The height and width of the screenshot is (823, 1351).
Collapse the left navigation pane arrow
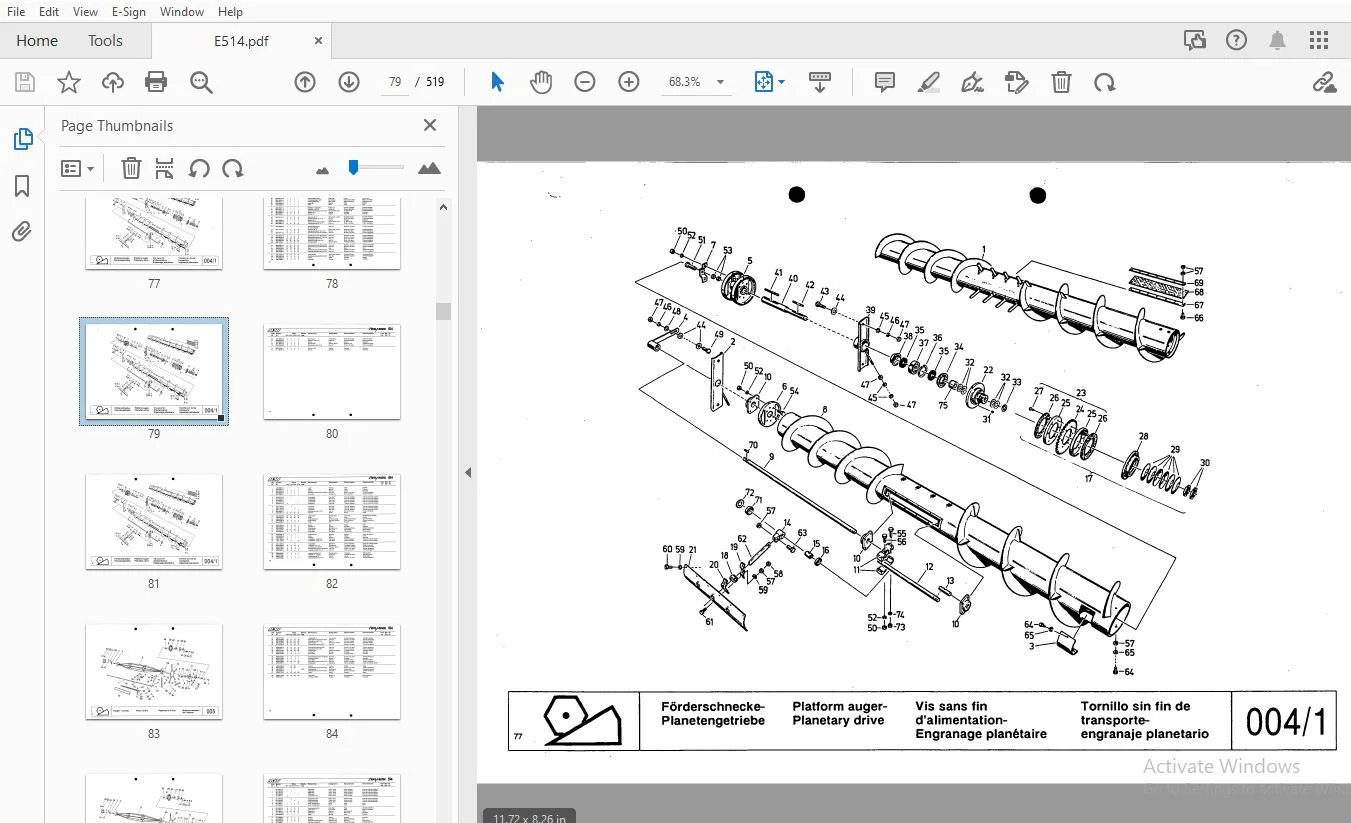pos(467,472)
